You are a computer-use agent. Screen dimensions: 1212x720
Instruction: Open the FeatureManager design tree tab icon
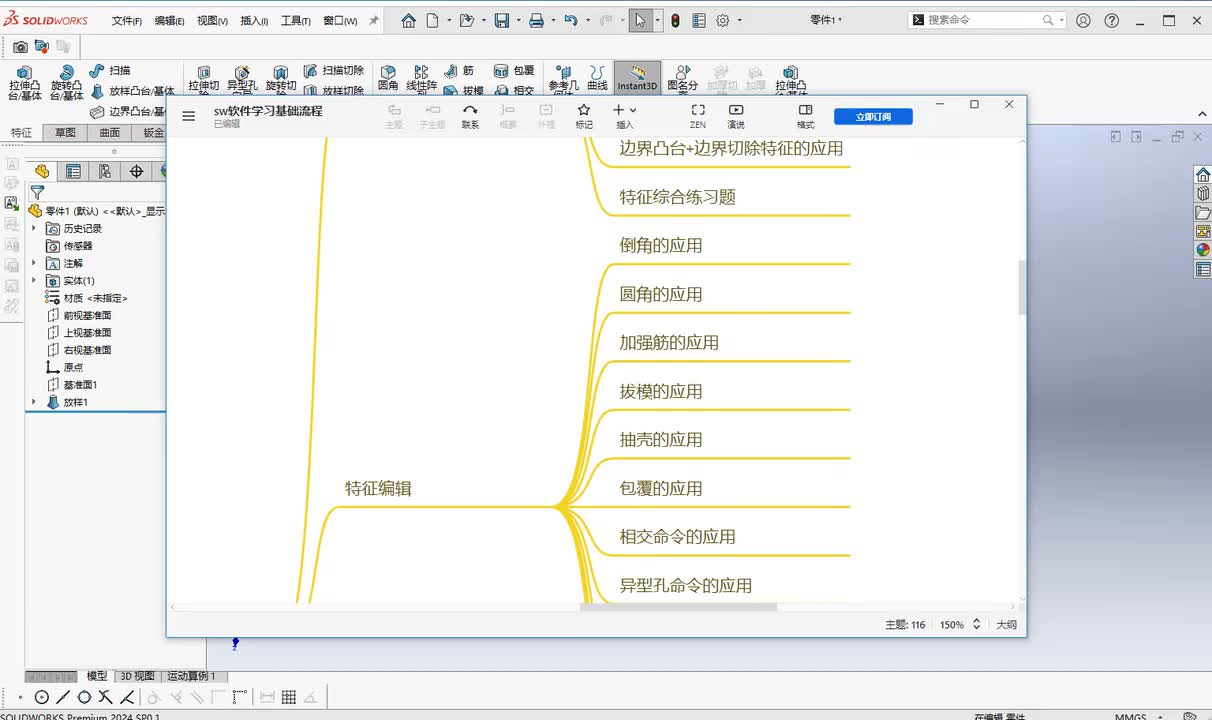[x=42, y=171]
